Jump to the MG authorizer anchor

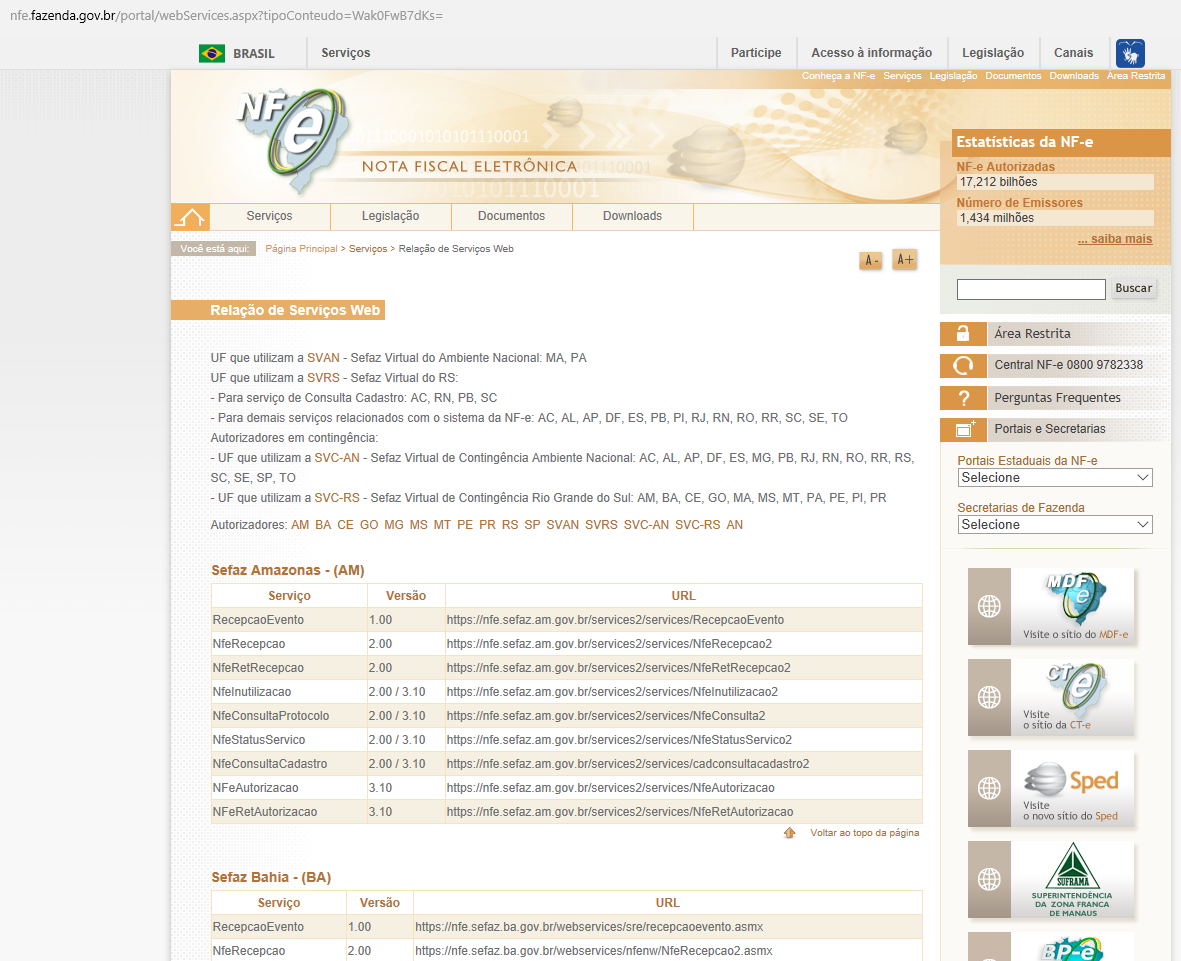tap(394, 525)
